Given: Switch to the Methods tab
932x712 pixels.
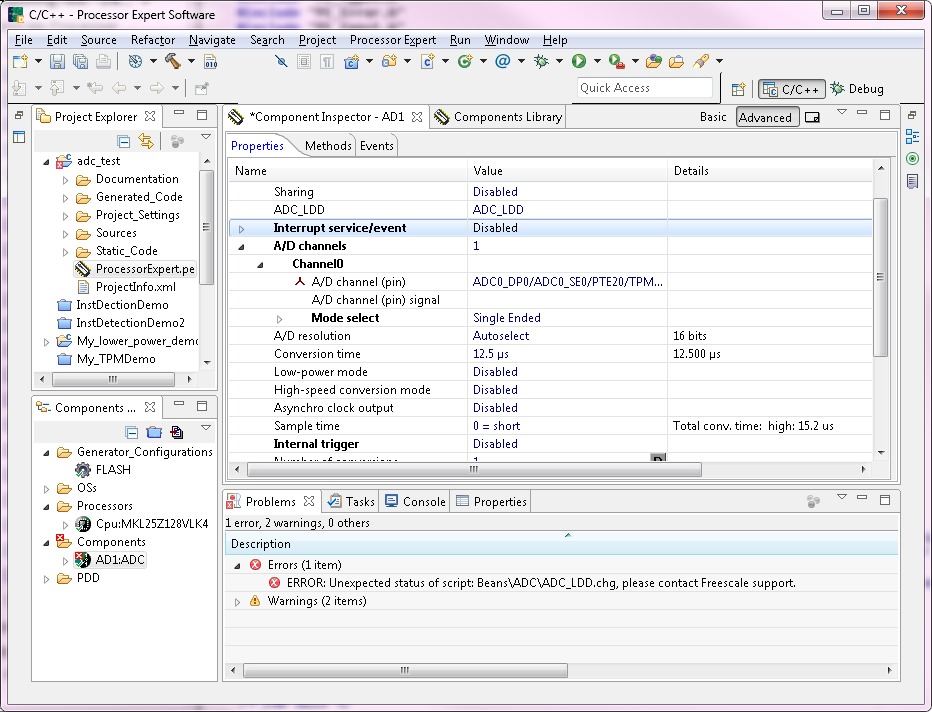Looking at the screenshot, I should [328, 146].
